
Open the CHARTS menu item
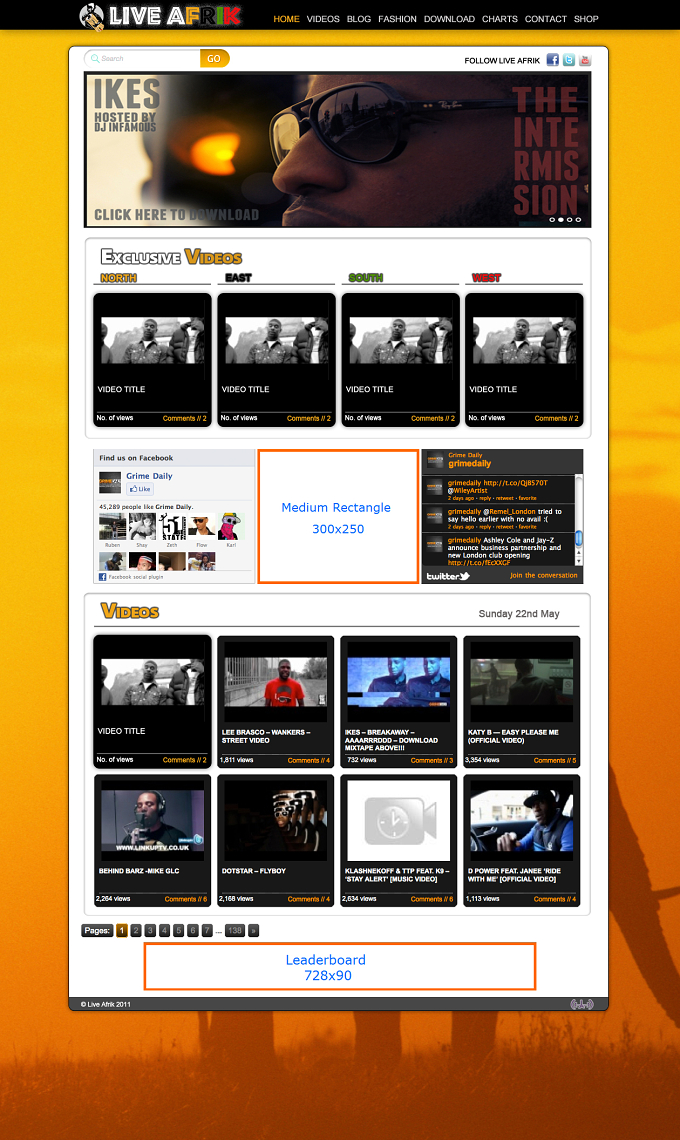[500, 19]
